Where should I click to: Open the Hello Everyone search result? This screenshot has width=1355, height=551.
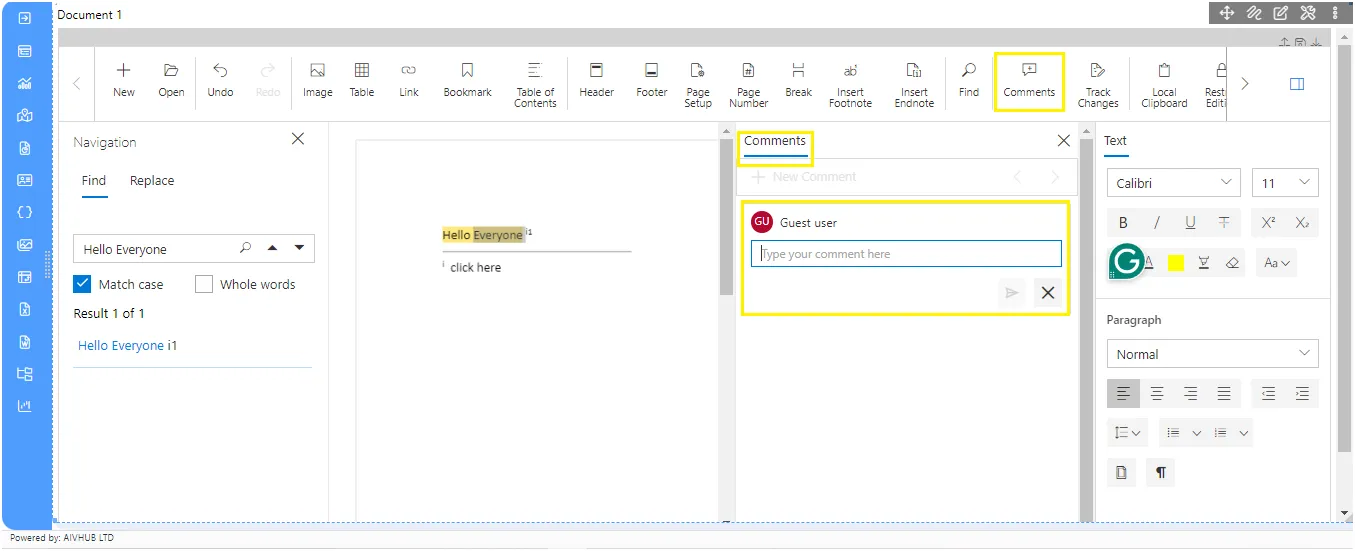point(128,346)
